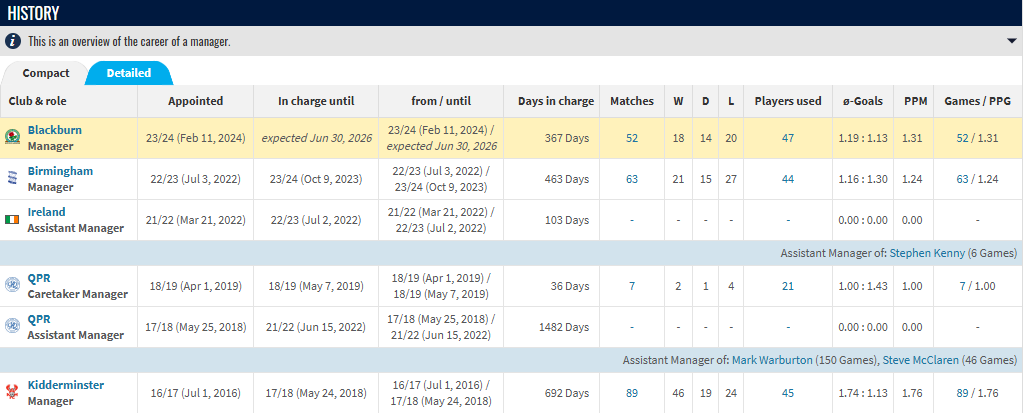Click the 36 Days cell
This screenshot has width=1023, height=413.
570,286
